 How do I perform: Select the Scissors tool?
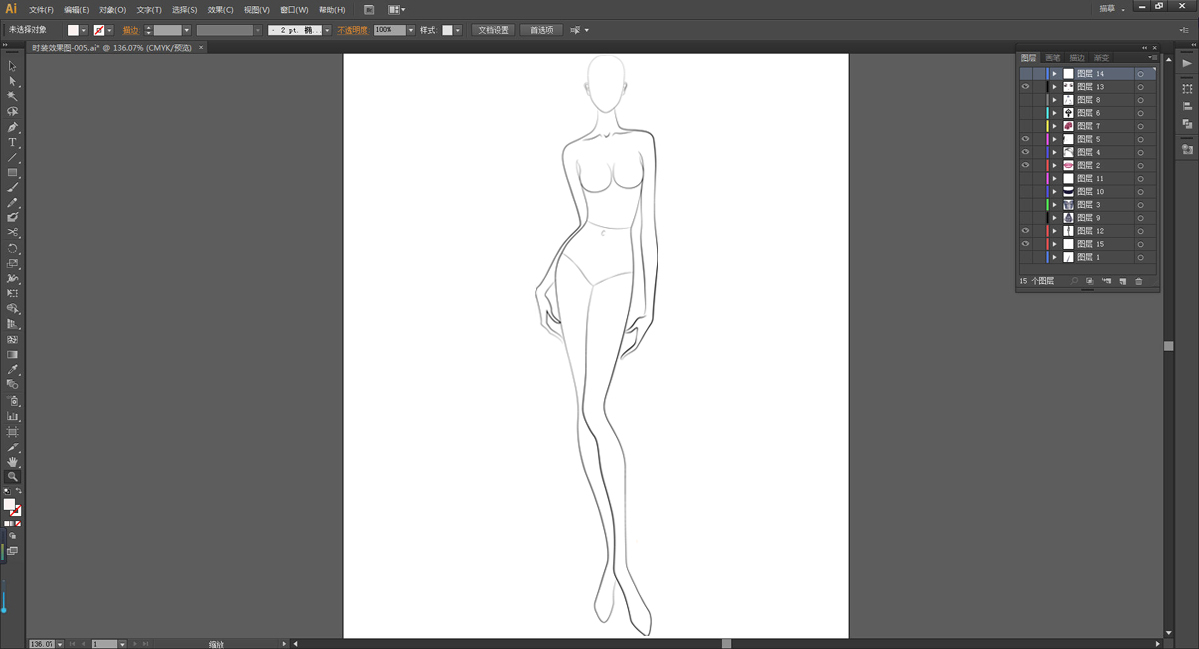click(x=12, y=232)
